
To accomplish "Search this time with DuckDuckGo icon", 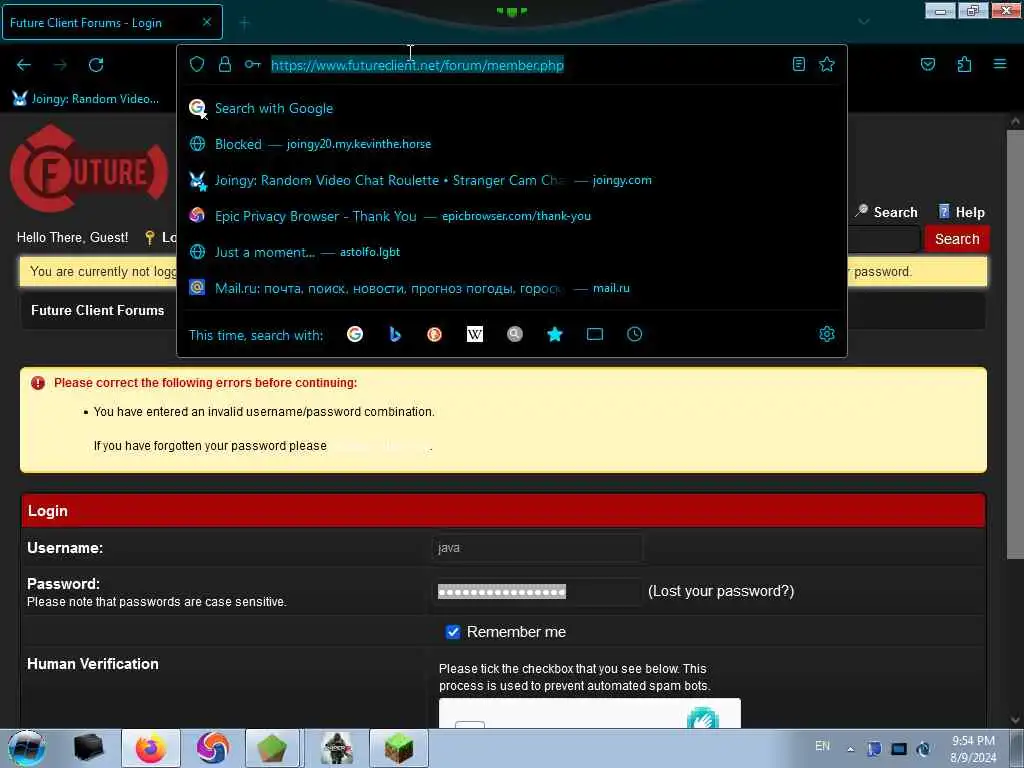I will (x=434, y=334).
